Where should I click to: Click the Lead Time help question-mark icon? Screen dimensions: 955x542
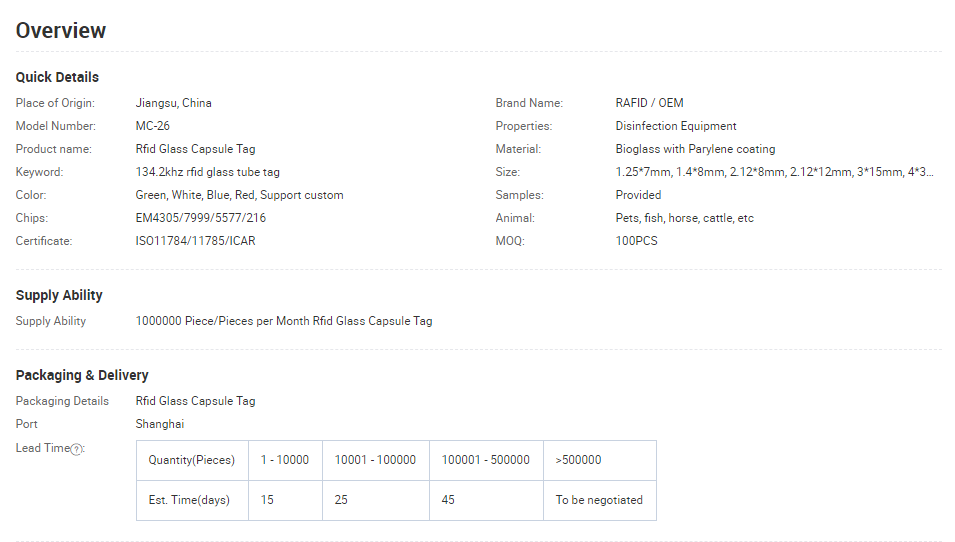(x=76, y=449)
